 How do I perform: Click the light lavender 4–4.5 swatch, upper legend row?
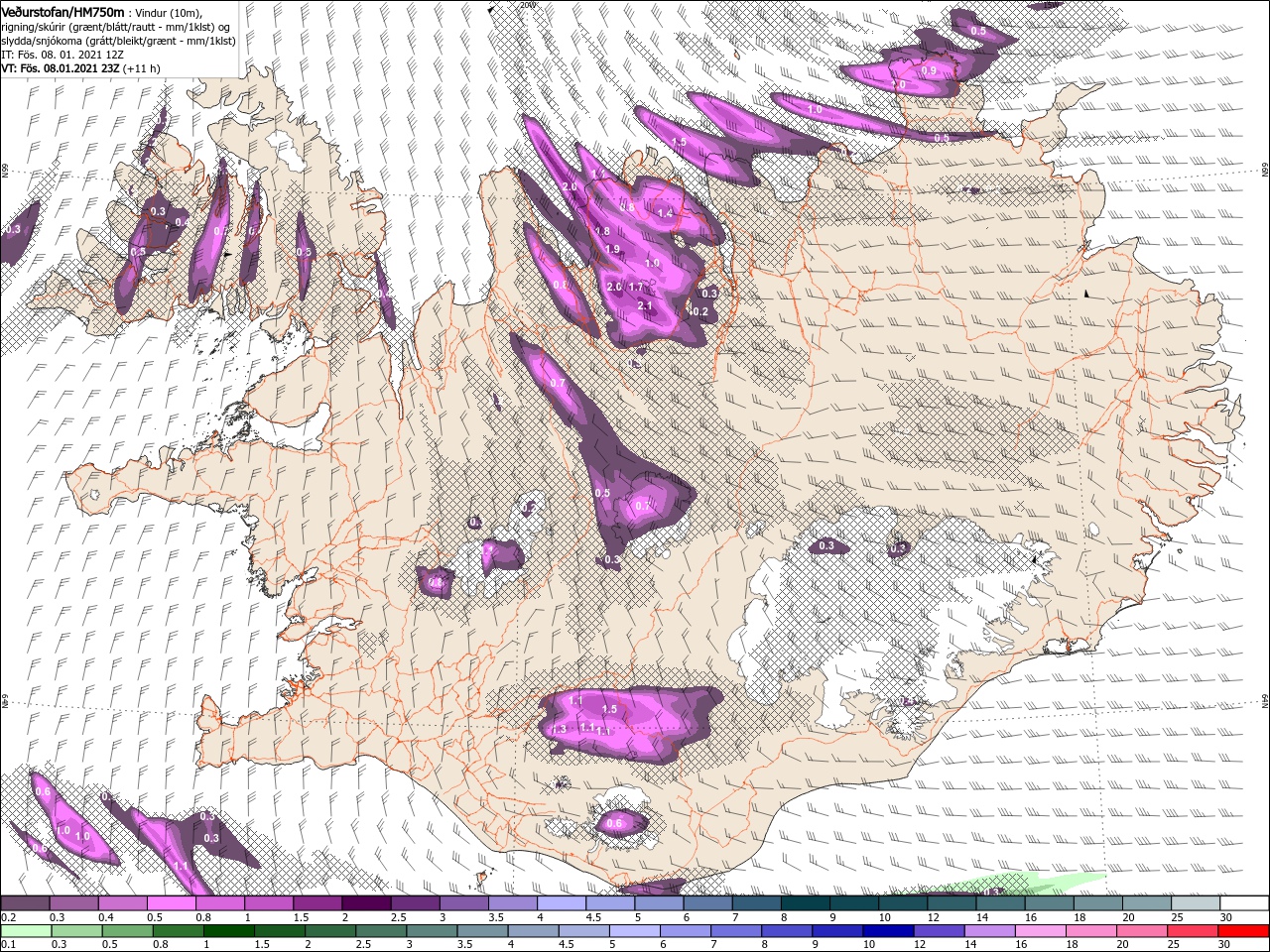pos(562,903)
